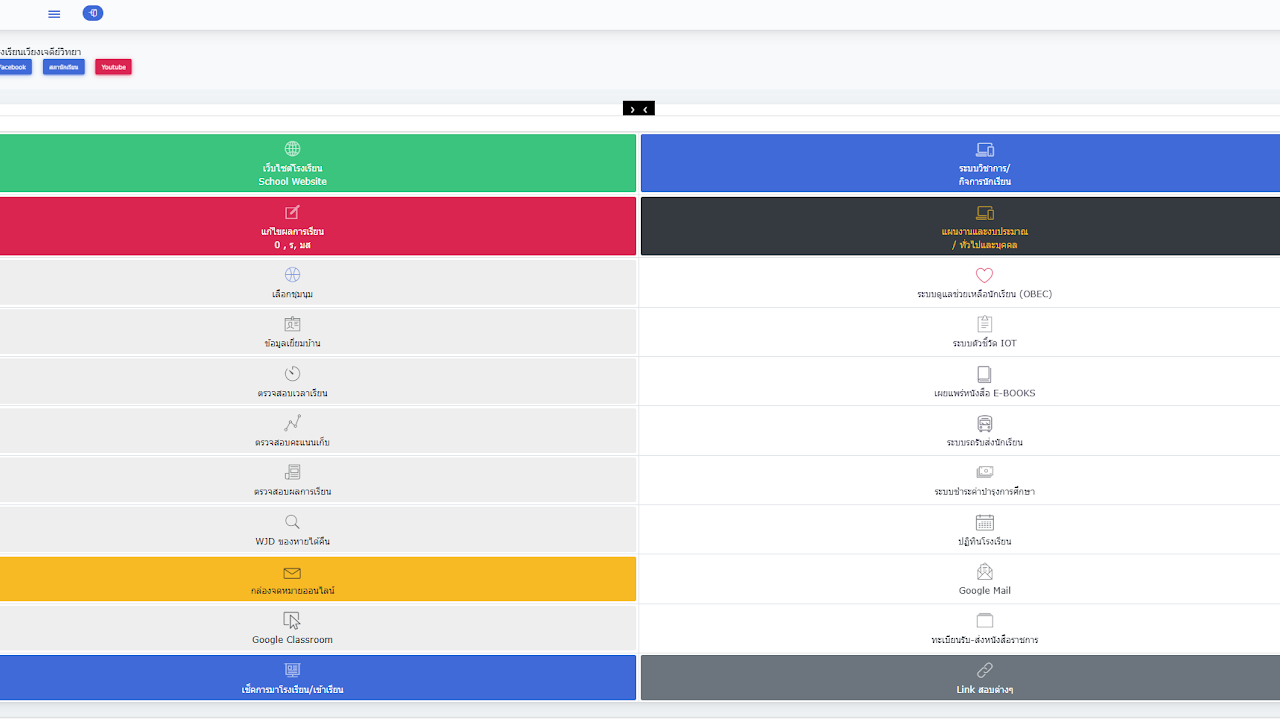The height and width of the screenshot is (719, 1280).
Task: Open the red grade correction tile
Action: [292, 226]
